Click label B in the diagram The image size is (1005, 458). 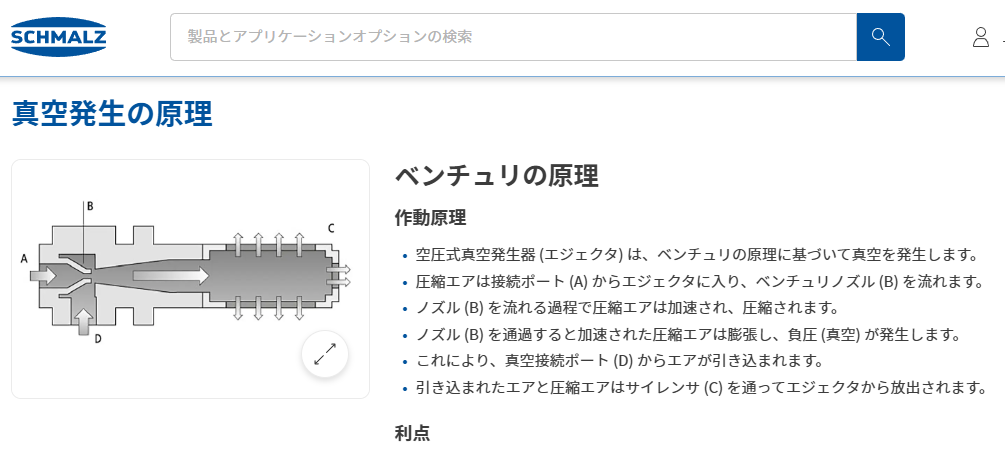[90, 206]
